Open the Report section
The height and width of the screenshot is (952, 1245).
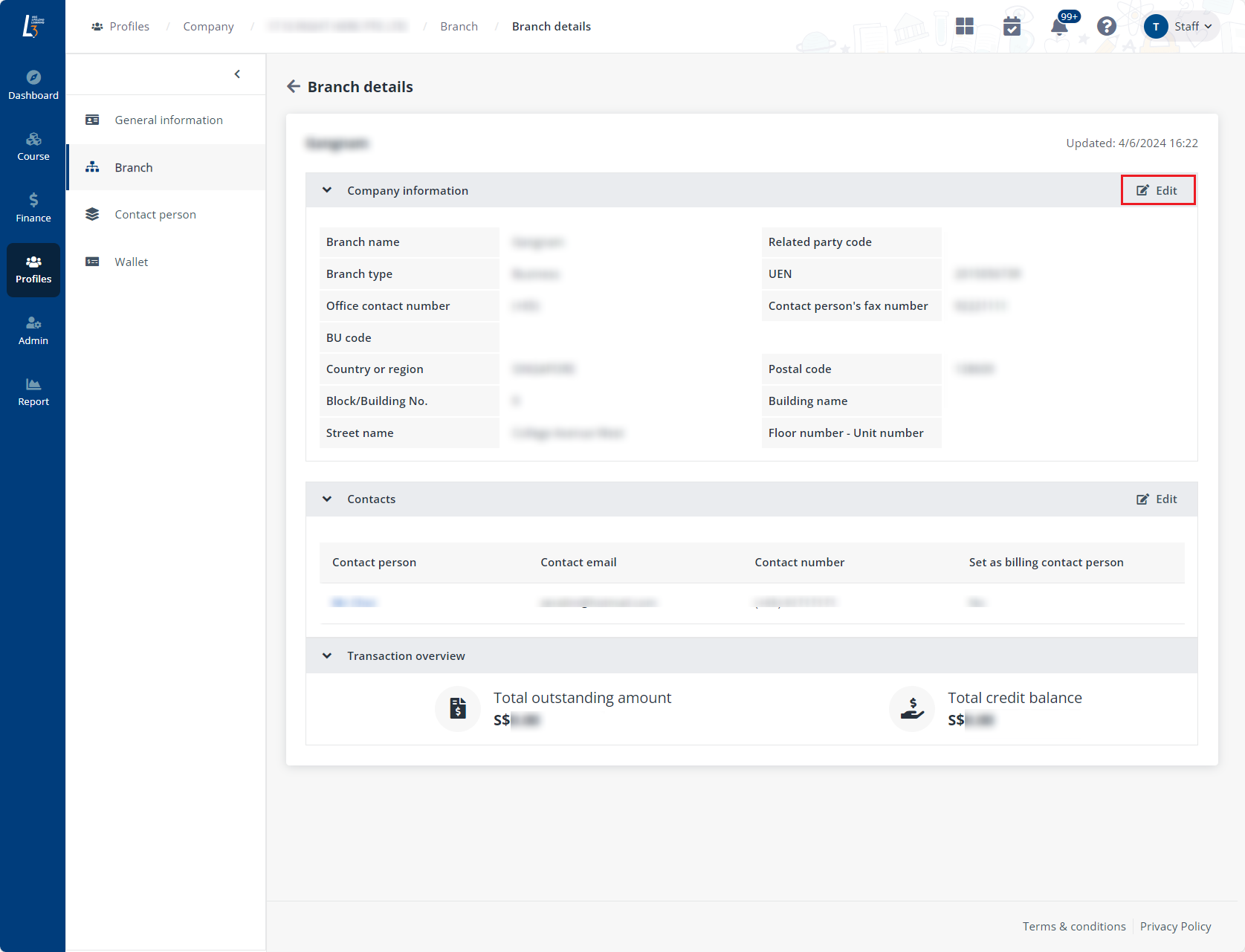tap(33, 392)
